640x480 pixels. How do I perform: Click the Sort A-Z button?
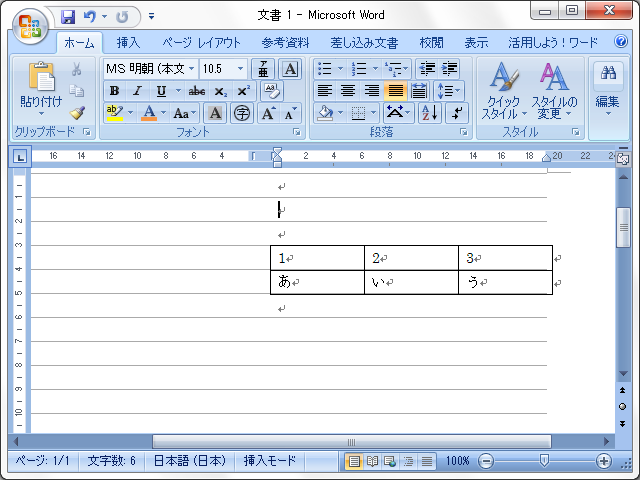[x=429, y=113]
